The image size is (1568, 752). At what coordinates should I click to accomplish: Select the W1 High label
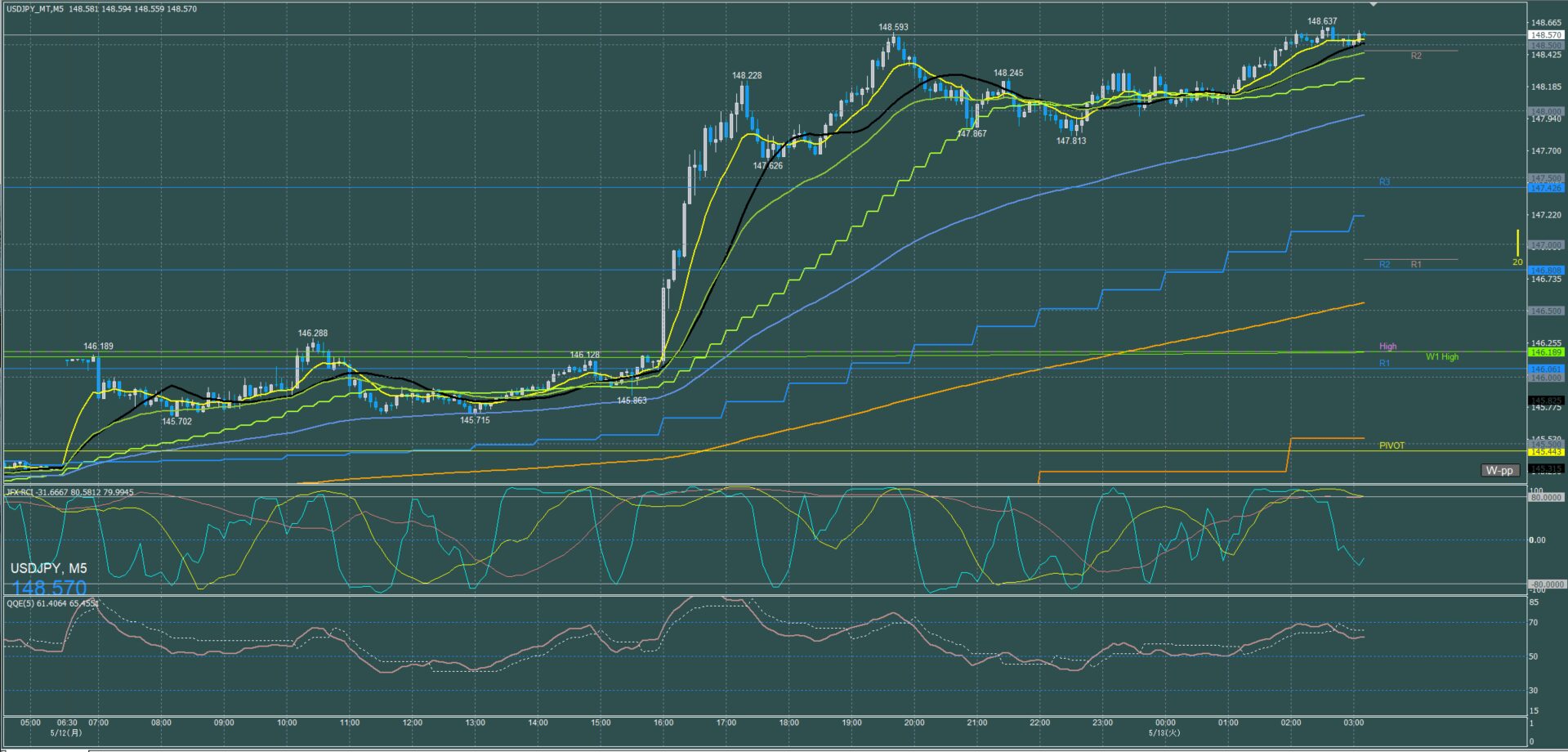1442,356
